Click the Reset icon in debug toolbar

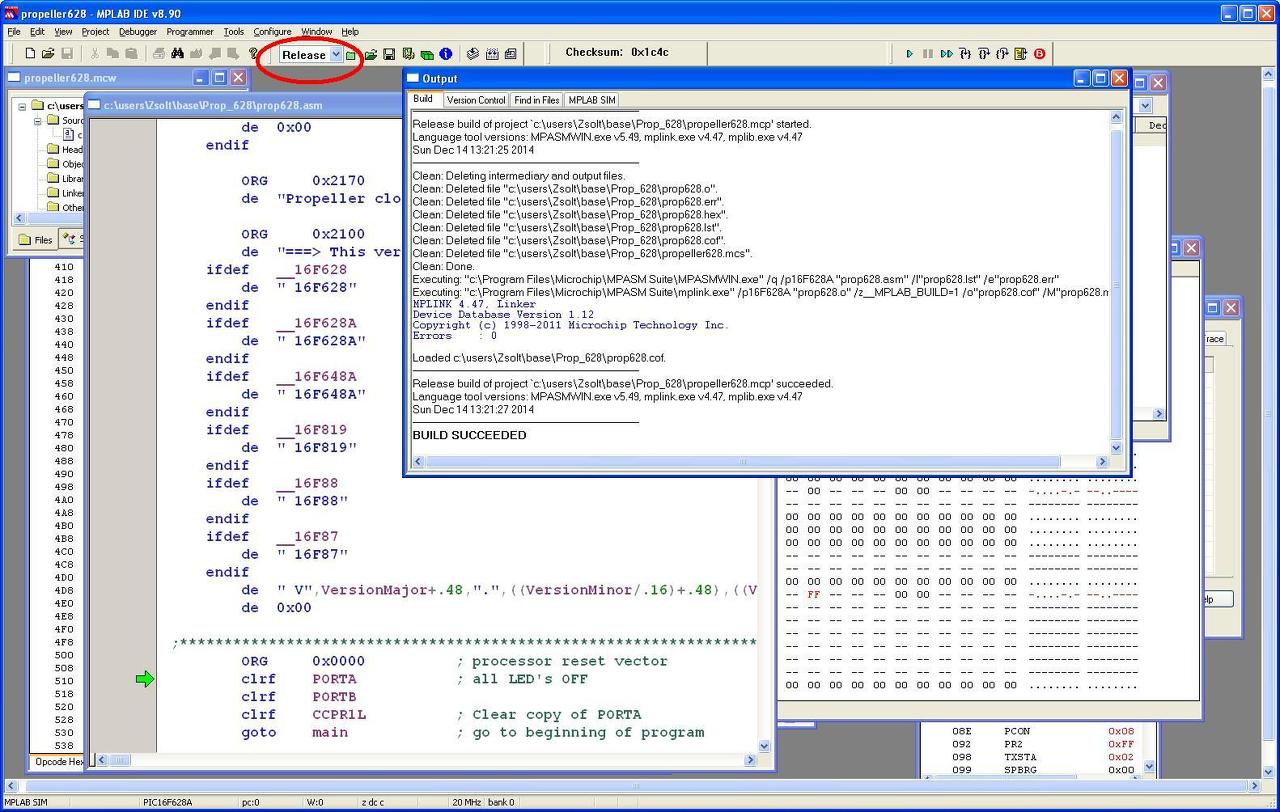click(1021, 54)
